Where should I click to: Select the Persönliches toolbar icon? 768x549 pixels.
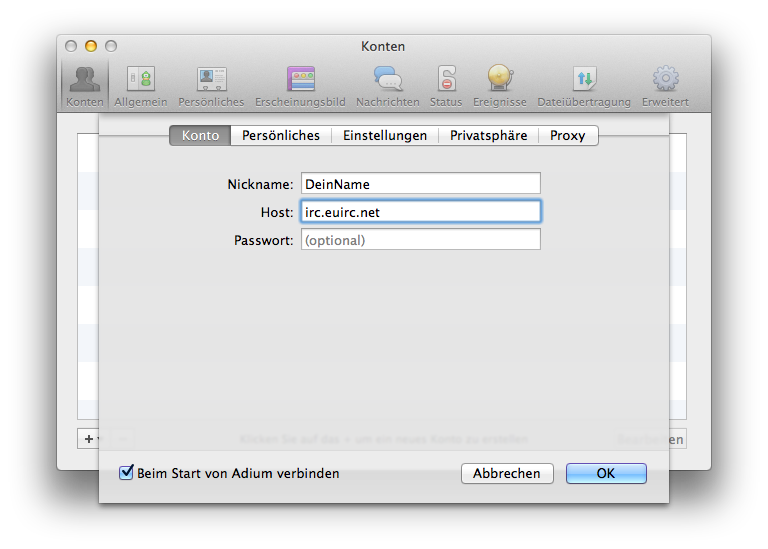coord(211,85)
